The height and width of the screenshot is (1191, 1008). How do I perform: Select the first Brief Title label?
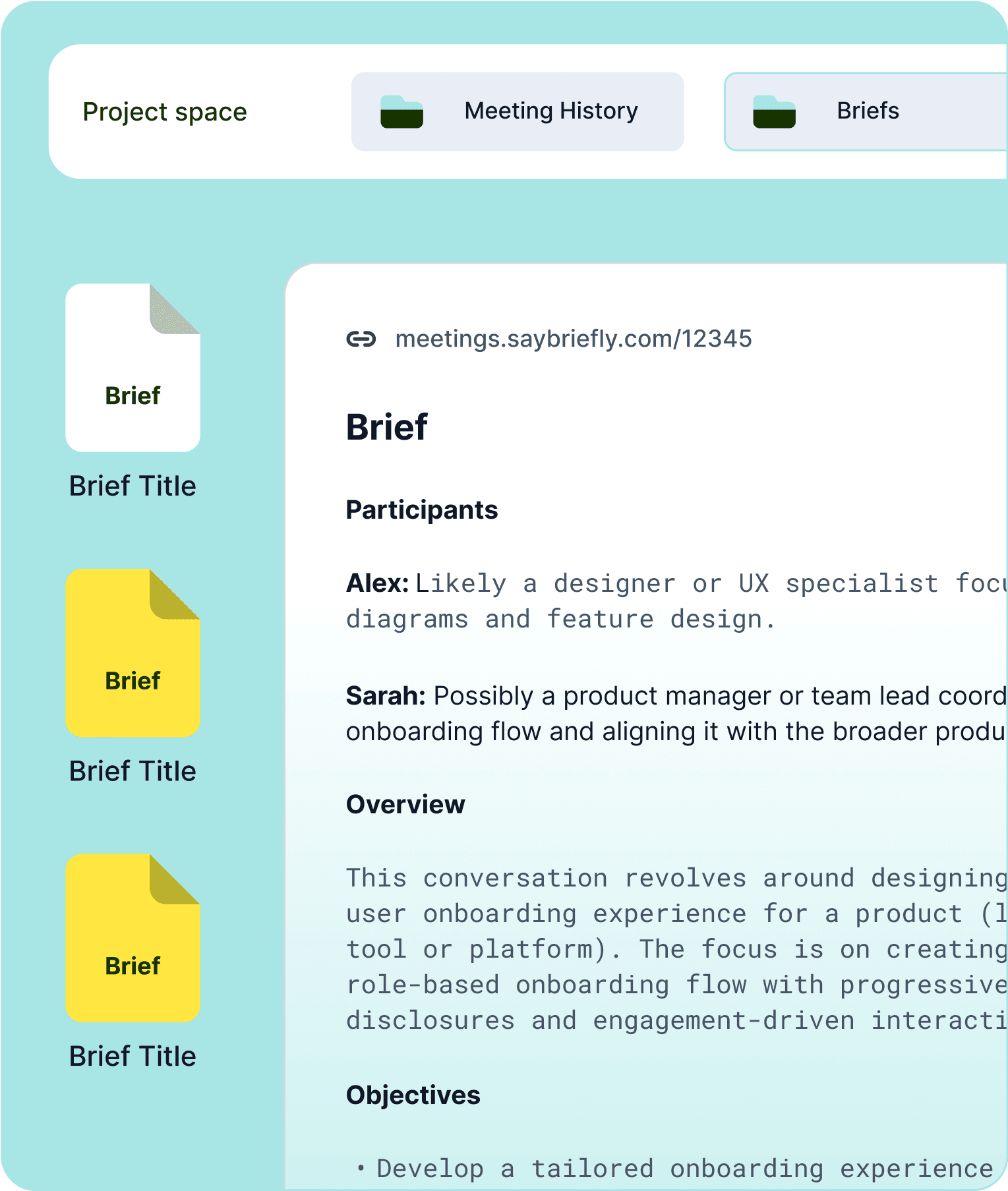tap(133, 486)
